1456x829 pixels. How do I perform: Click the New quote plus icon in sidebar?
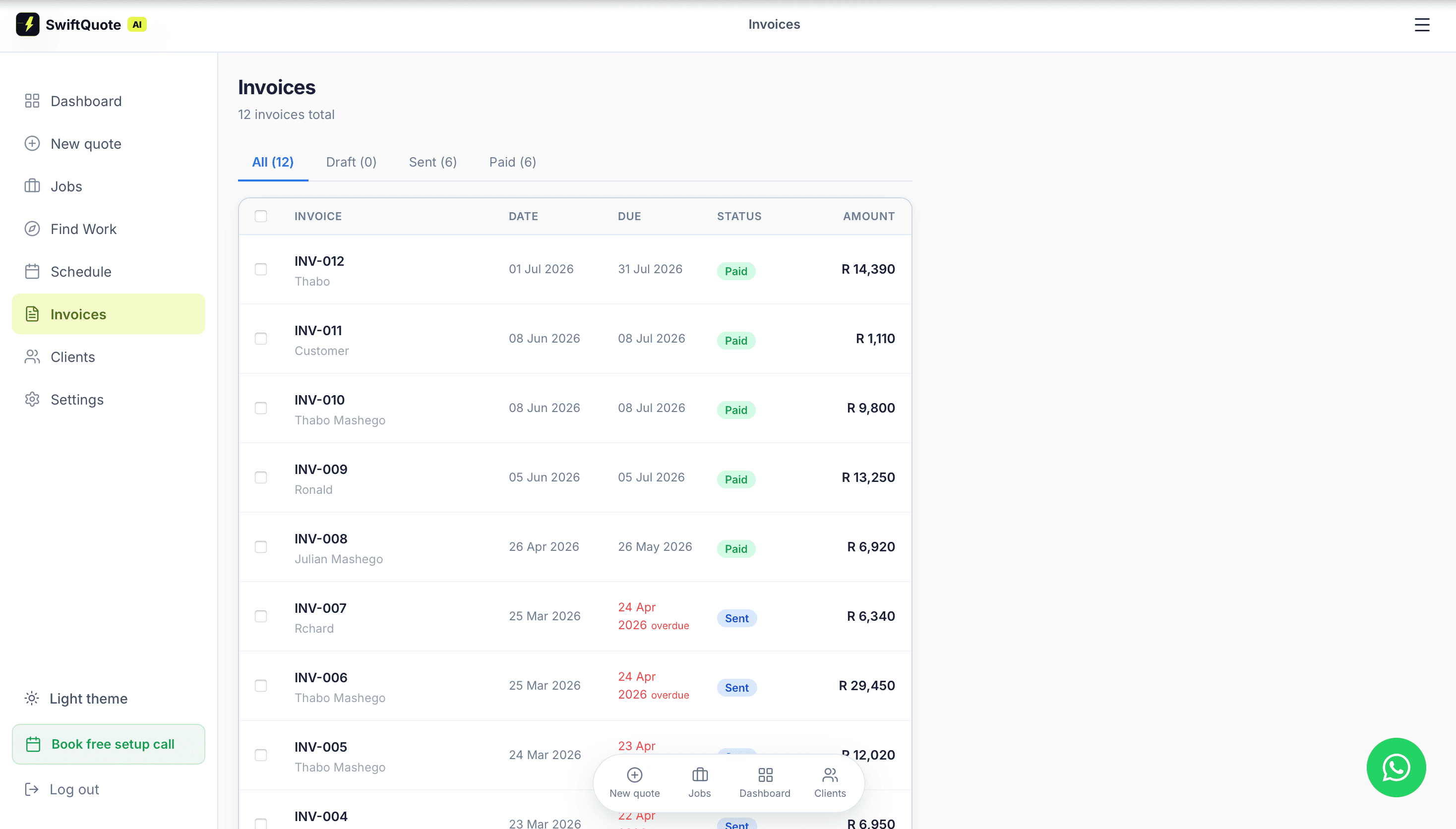click(32, 143)
